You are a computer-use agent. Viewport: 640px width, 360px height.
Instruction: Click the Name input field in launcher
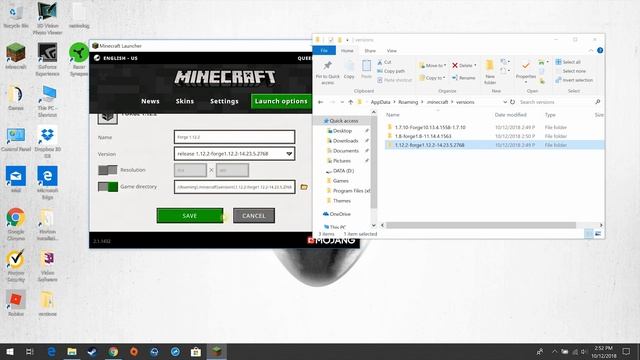(234, 137)
